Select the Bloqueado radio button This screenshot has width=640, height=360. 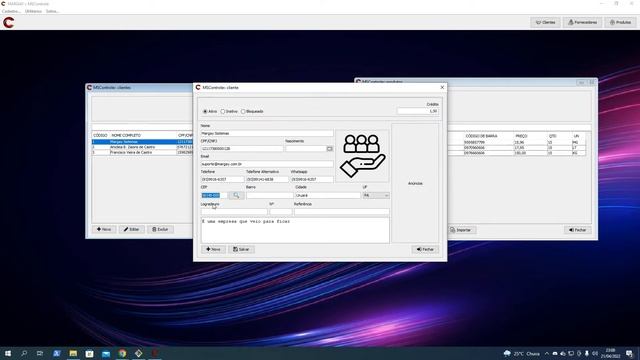tap(243, 111)
